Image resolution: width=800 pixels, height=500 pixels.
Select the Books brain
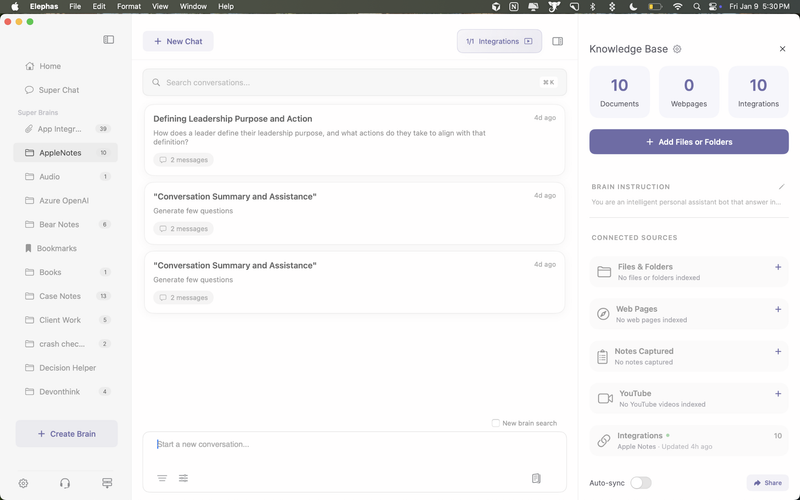click(65, 272)
